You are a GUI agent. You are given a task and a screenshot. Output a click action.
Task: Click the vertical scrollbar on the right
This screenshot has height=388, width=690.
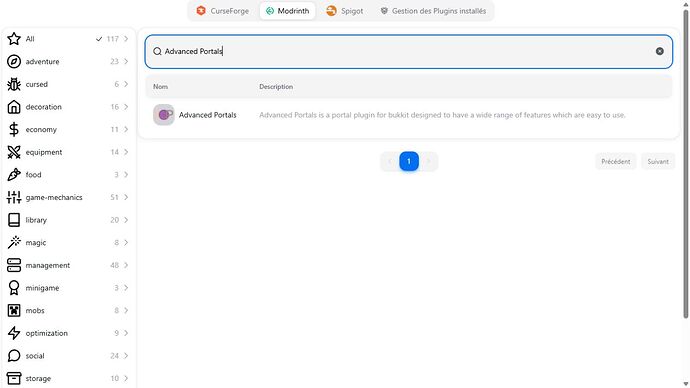pos(686,163)
